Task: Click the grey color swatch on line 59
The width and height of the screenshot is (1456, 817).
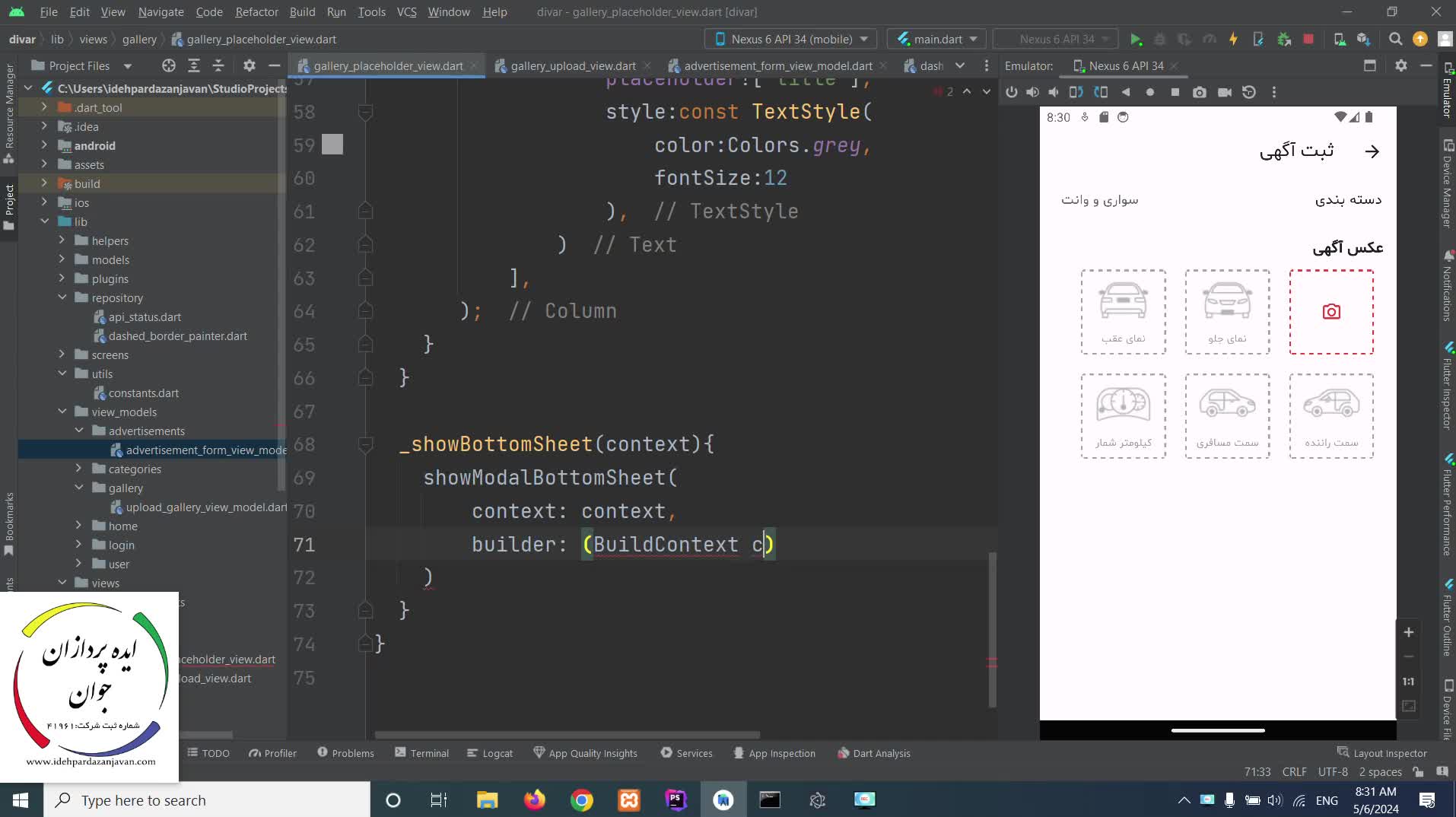Action: pyautogui.click(x=332, y=145)
